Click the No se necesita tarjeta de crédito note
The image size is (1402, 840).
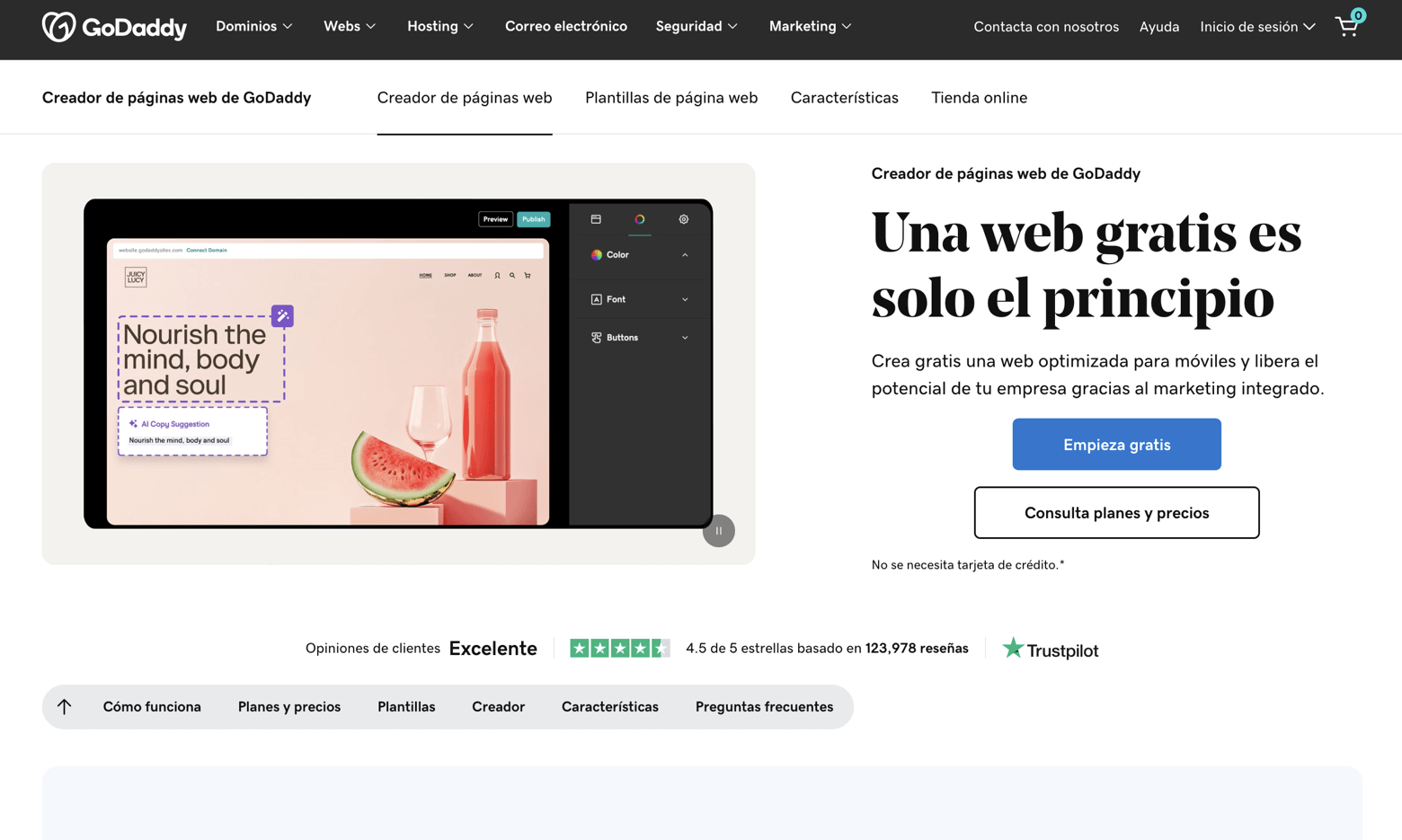[x=968, y=565]
